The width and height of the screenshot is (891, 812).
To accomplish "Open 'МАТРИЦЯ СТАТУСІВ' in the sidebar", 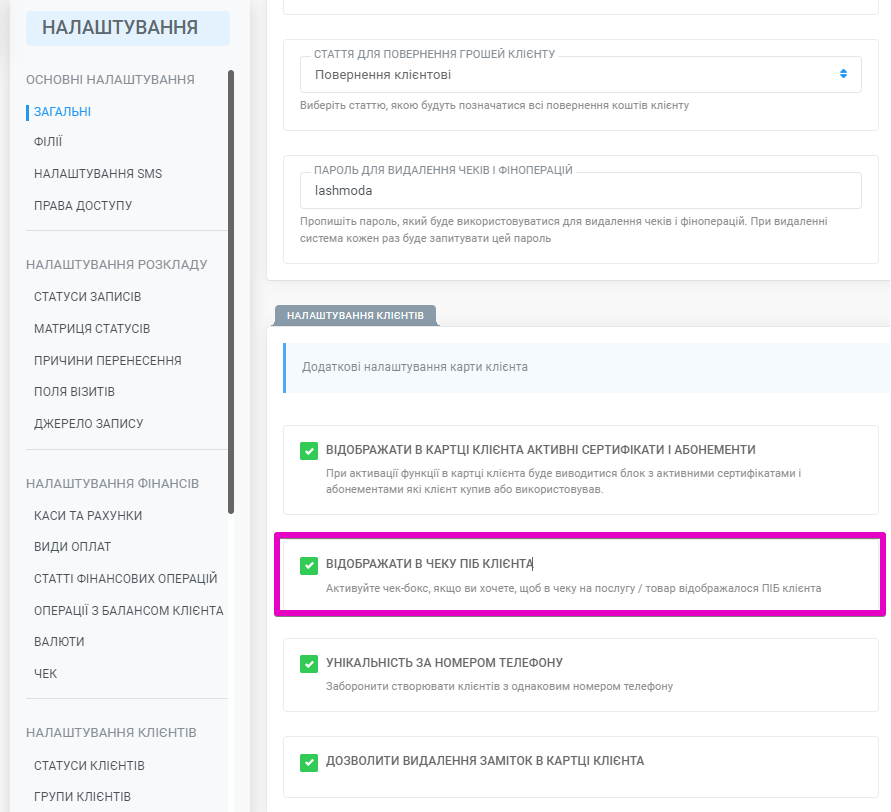I will pyautogui.click(x=92, y=328).
